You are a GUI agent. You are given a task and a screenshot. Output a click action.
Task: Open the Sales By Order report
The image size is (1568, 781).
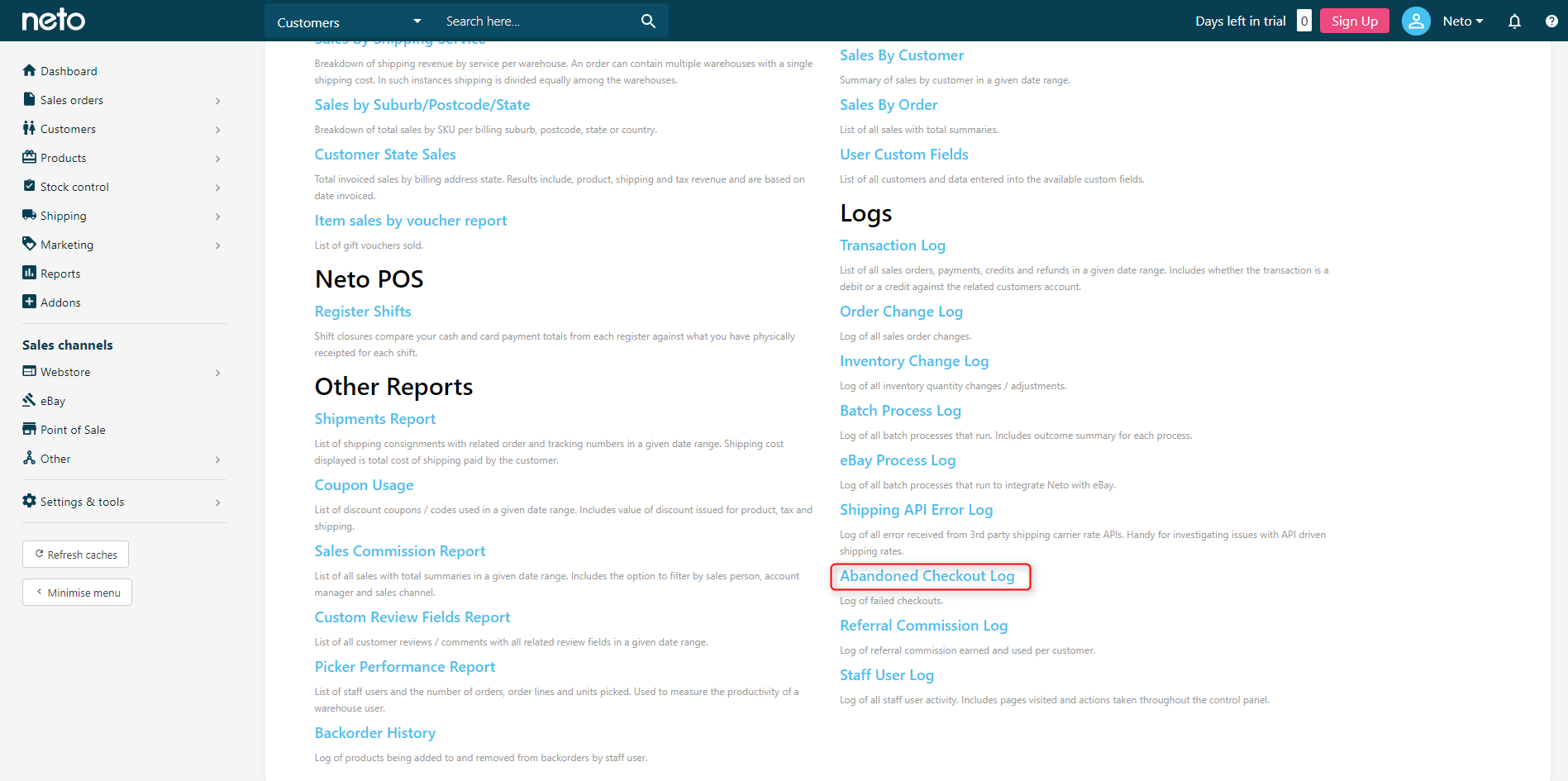pyautogui.click(x=889, y=105)
